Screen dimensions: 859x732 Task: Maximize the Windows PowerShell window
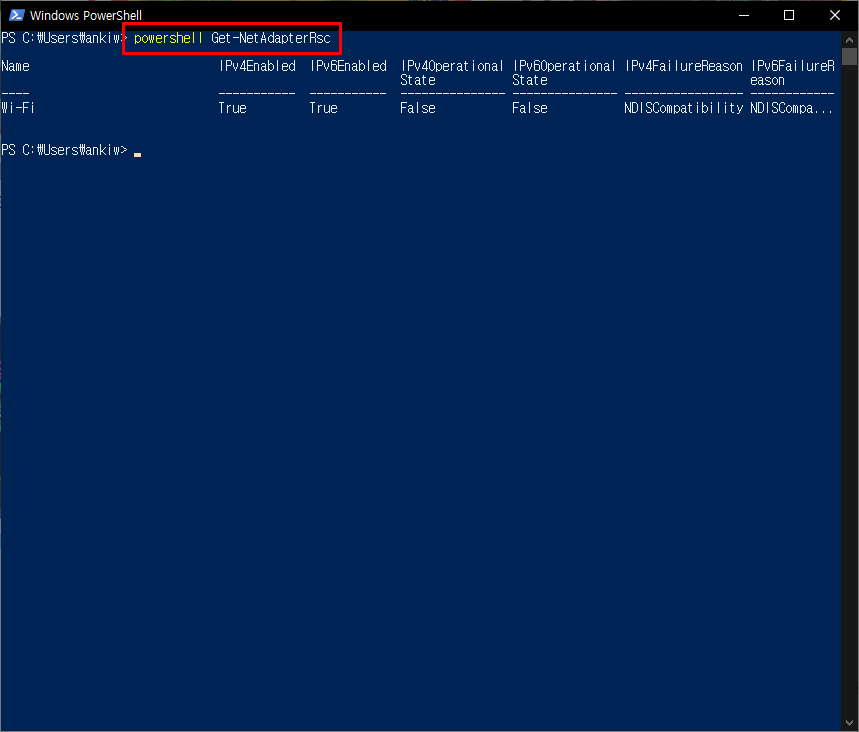(x=789, y=15)
